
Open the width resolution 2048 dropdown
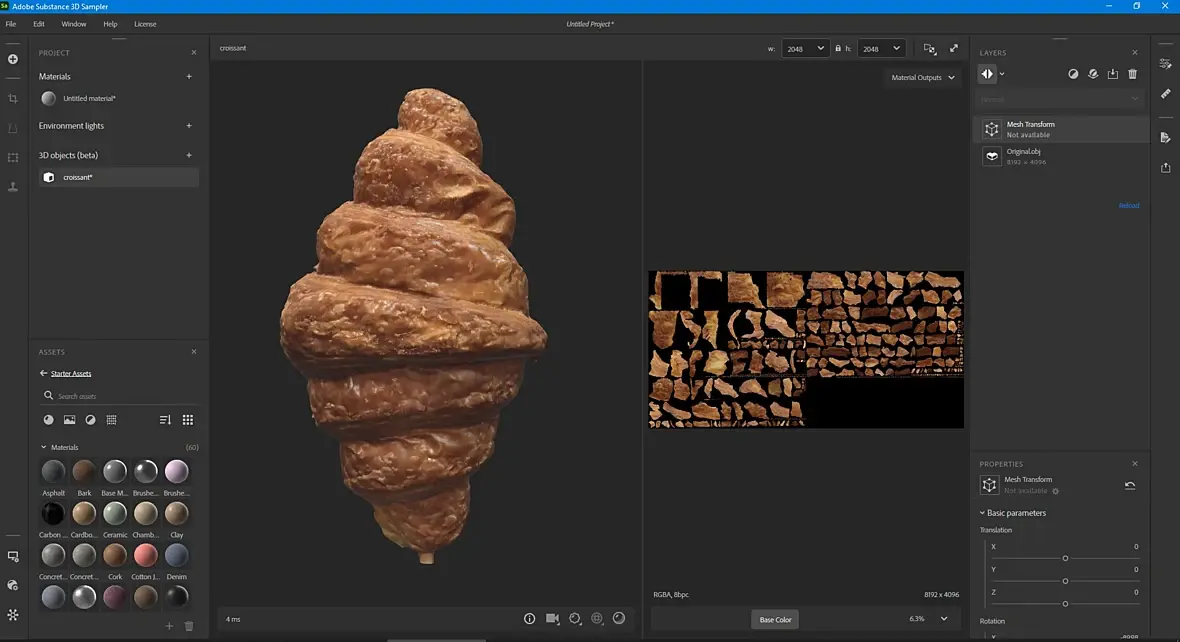[806, 48]
